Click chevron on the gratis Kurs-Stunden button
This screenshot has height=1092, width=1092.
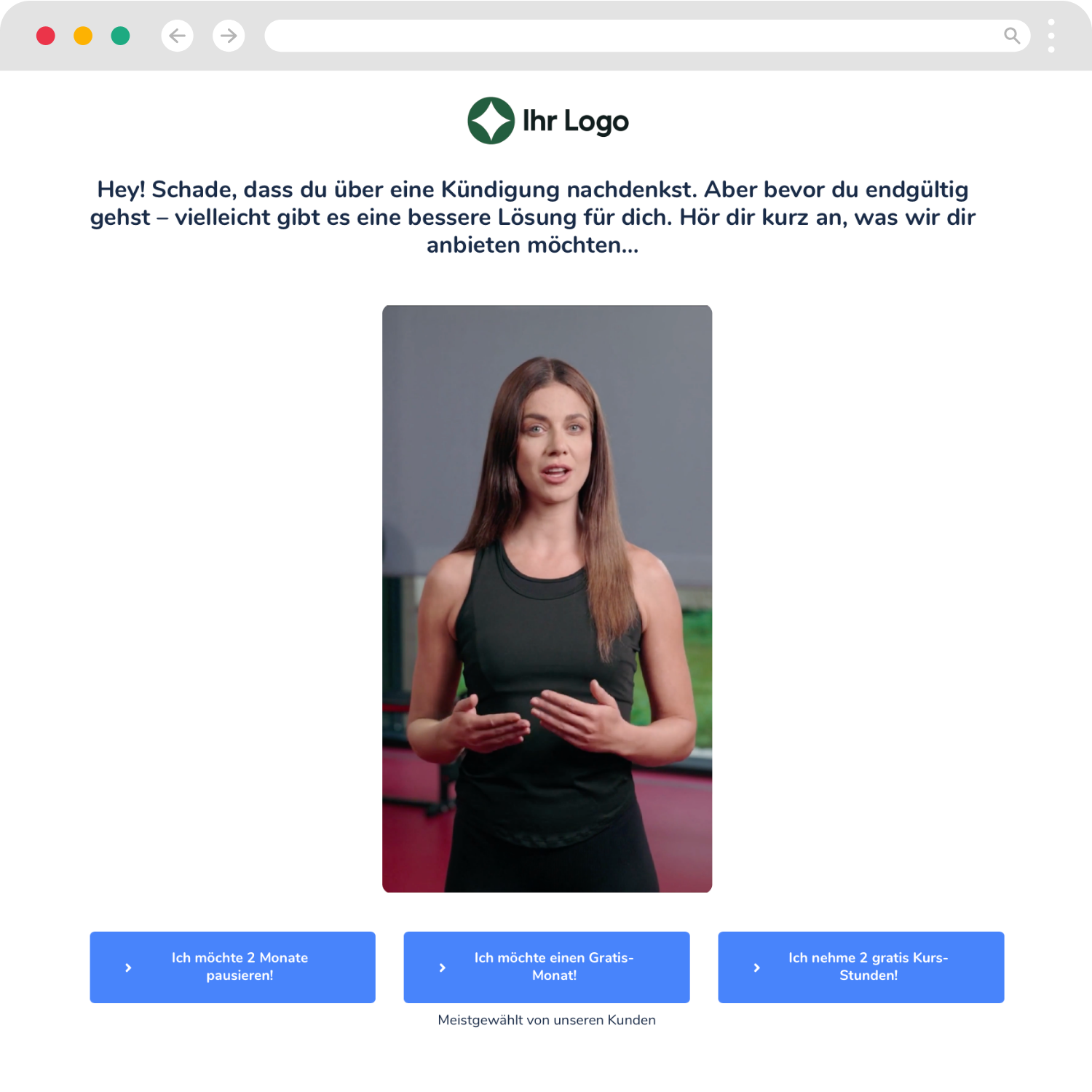[756, 968]
